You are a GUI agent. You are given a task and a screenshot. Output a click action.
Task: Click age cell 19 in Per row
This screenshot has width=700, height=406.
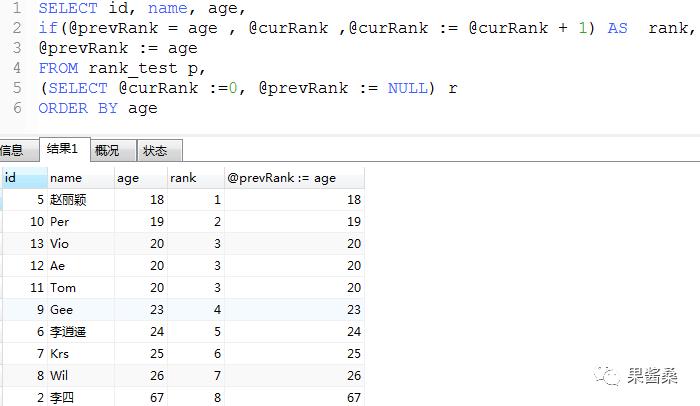(x=141, y=222)
